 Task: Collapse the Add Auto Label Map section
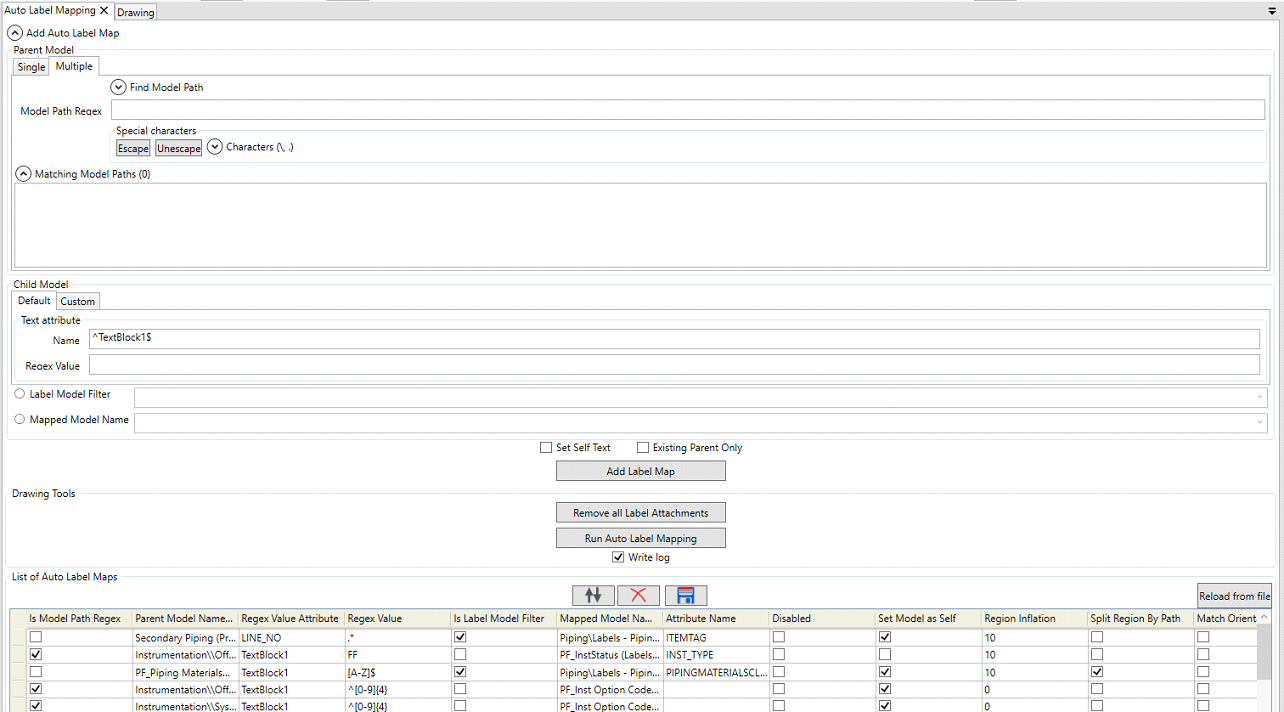pos(15,33)
